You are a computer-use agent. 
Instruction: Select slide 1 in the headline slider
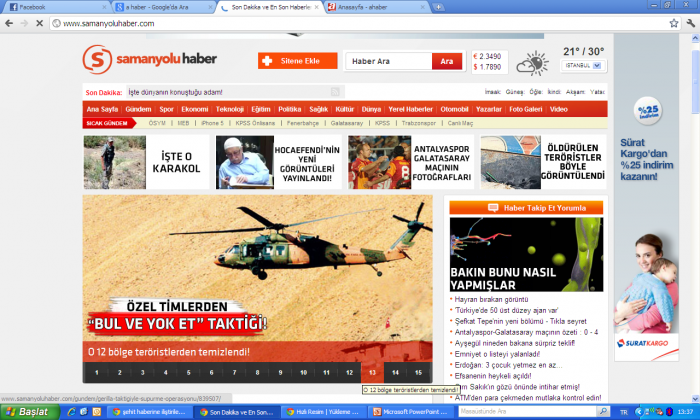pos(96,372)
